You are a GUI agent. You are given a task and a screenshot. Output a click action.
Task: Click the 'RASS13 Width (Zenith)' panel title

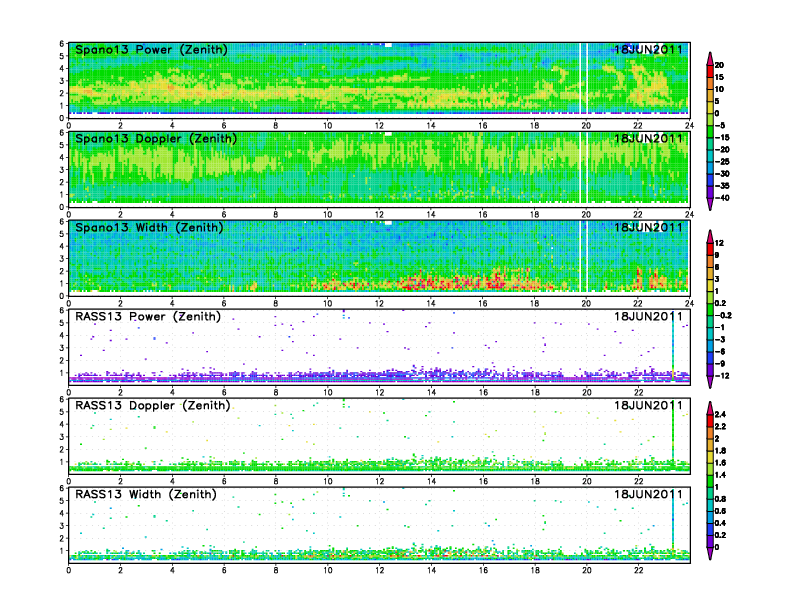coord(145,494)
